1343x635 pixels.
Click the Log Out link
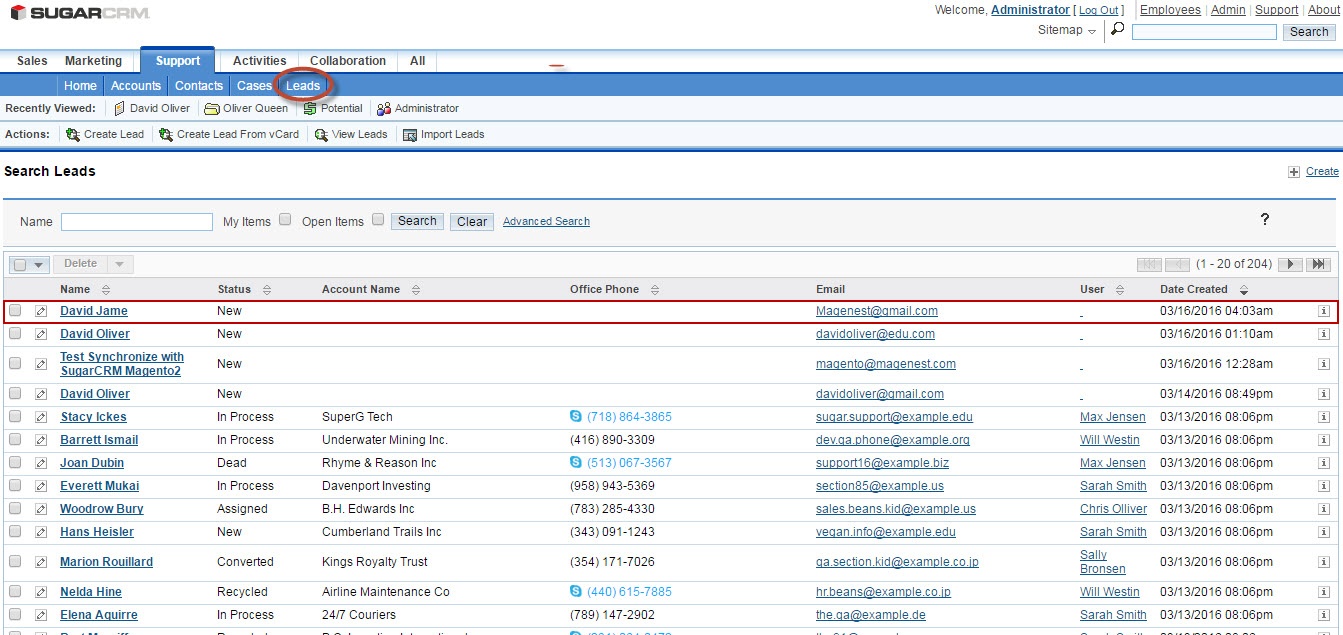pyautogui.click(x=1098, y=10)
